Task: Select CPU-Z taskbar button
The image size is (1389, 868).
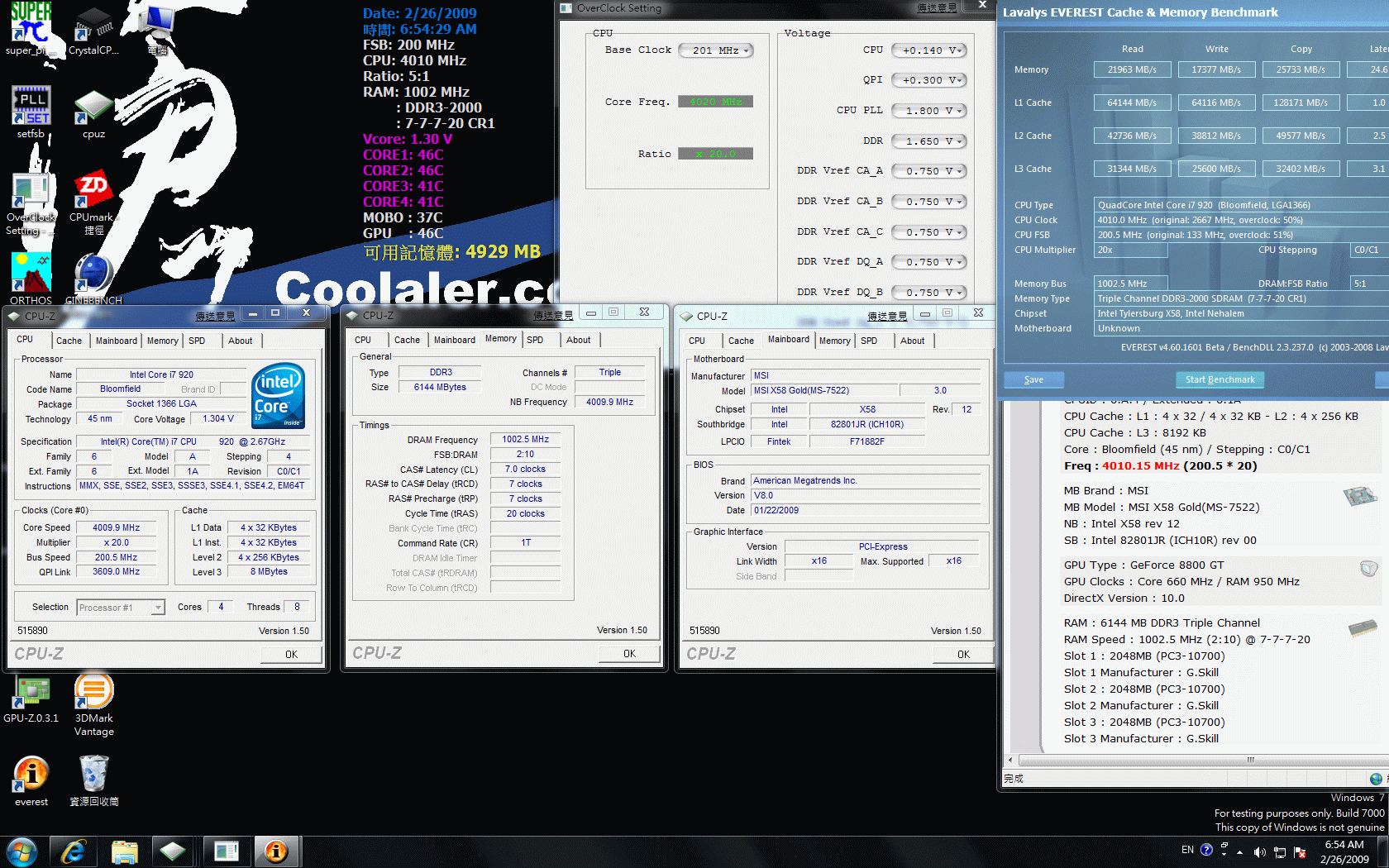Action: point(174,851)
